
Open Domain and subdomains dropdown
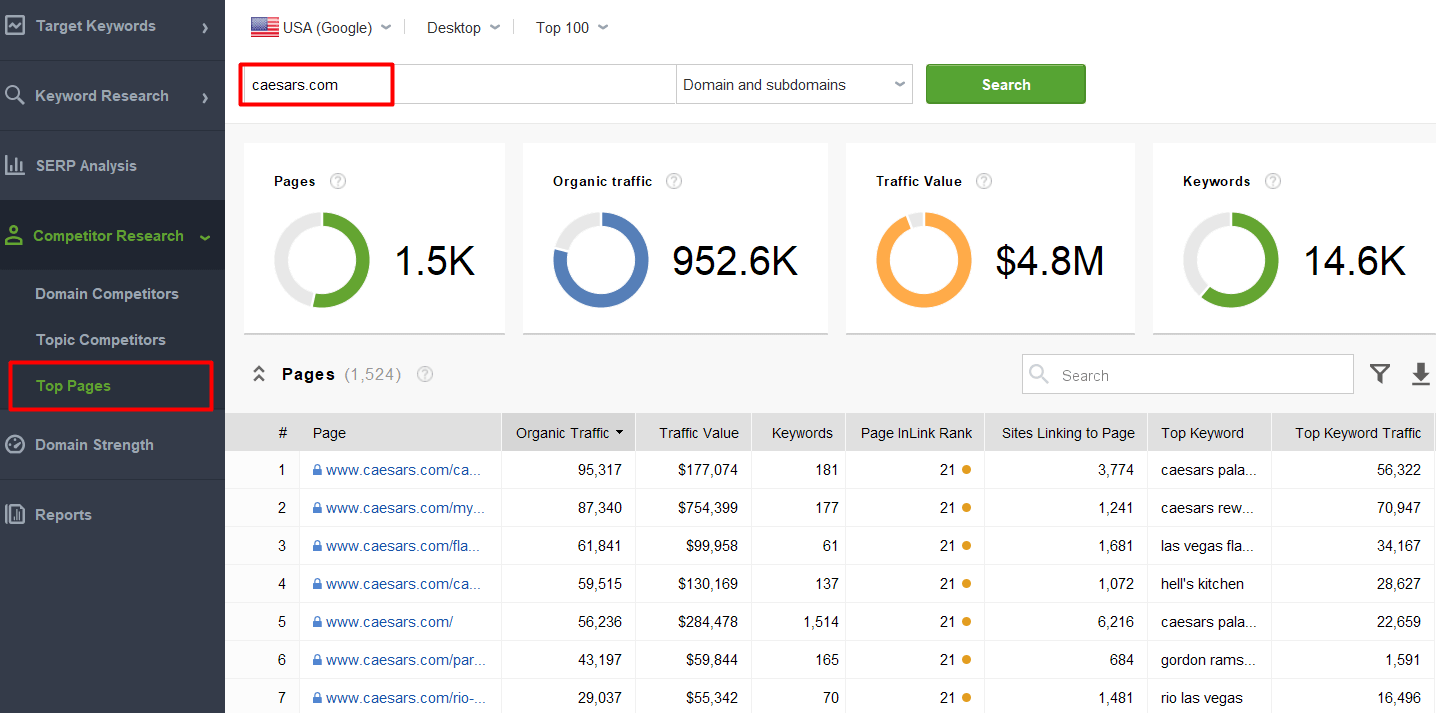point(794,84)
